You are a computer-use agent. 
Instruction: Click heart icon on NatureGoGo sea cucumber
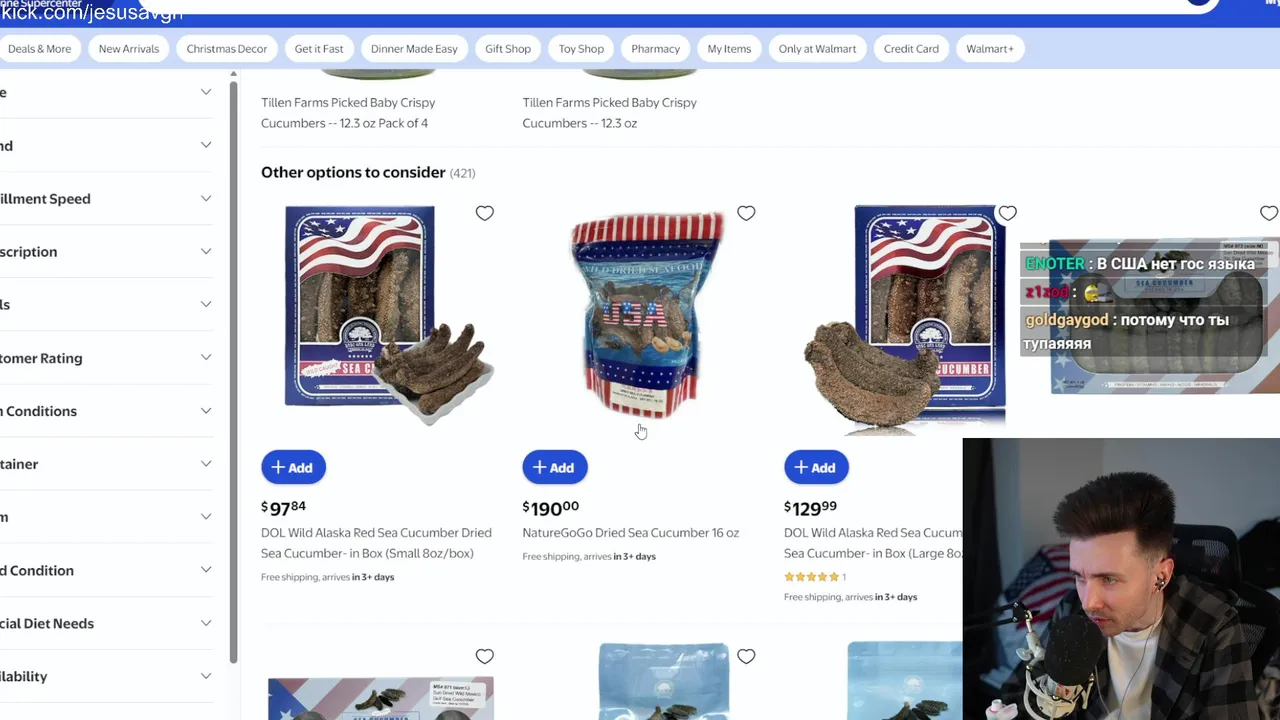pyautogui.click(x=746, y=213)
